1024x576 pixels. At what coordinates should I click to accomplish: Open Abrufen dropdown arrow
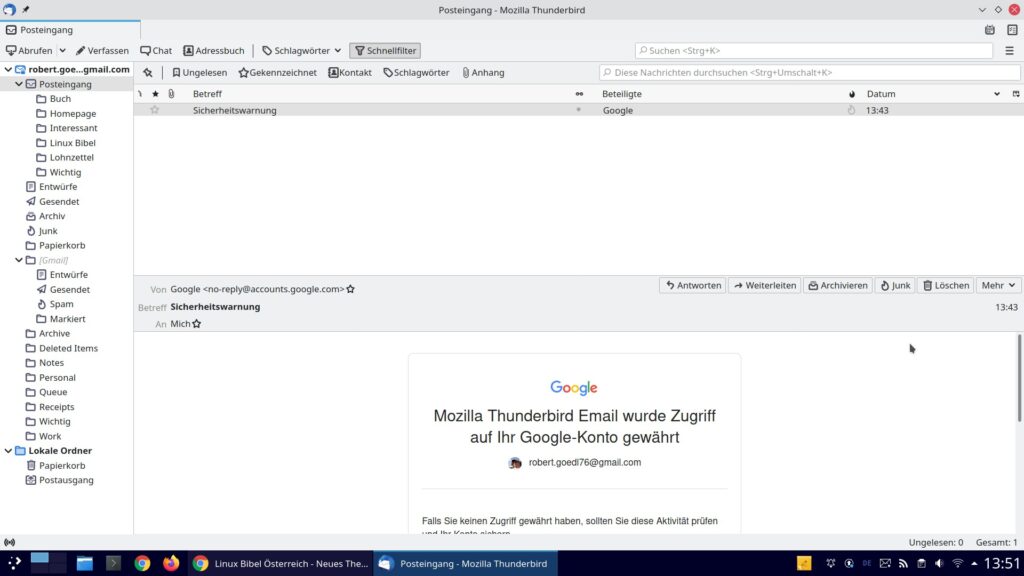63,50
